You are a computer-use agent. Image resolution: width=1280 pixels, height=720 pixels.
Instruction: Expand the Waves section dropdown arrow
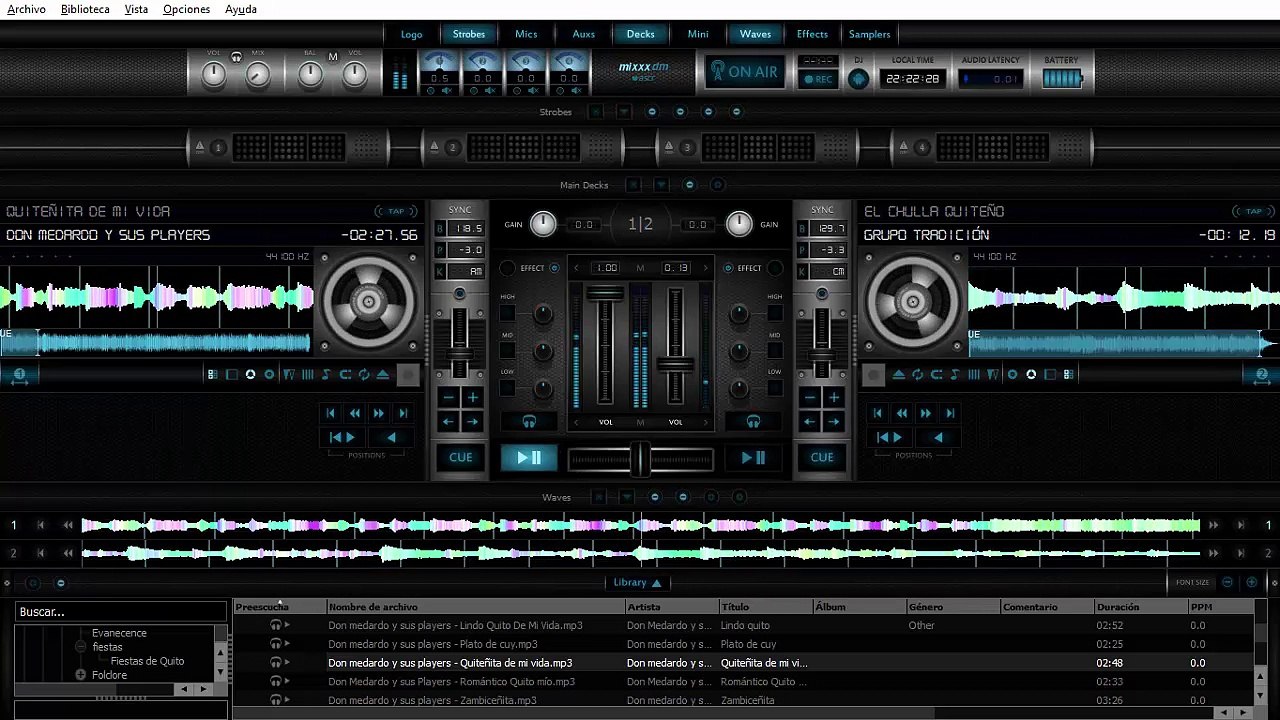point(626,497)
